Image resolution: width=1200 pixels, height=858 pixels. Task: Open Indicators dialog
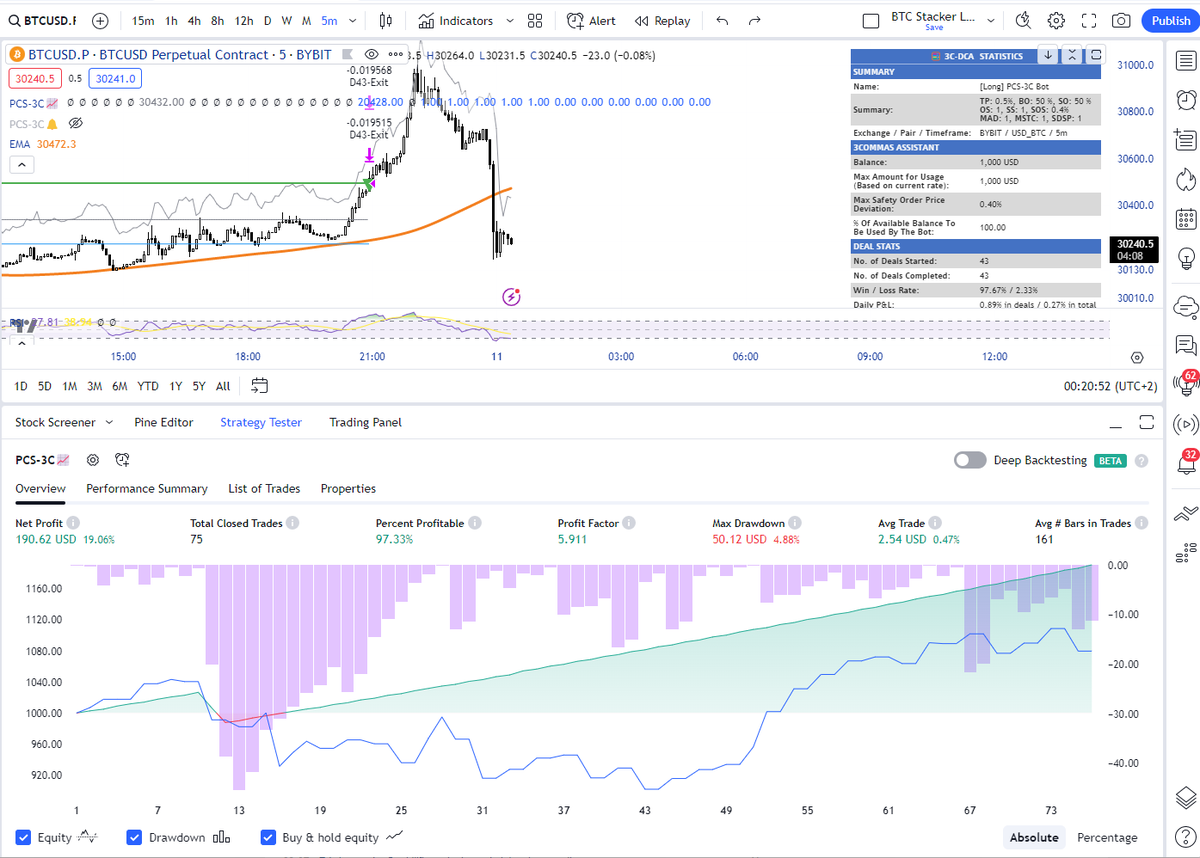point(456,20)
